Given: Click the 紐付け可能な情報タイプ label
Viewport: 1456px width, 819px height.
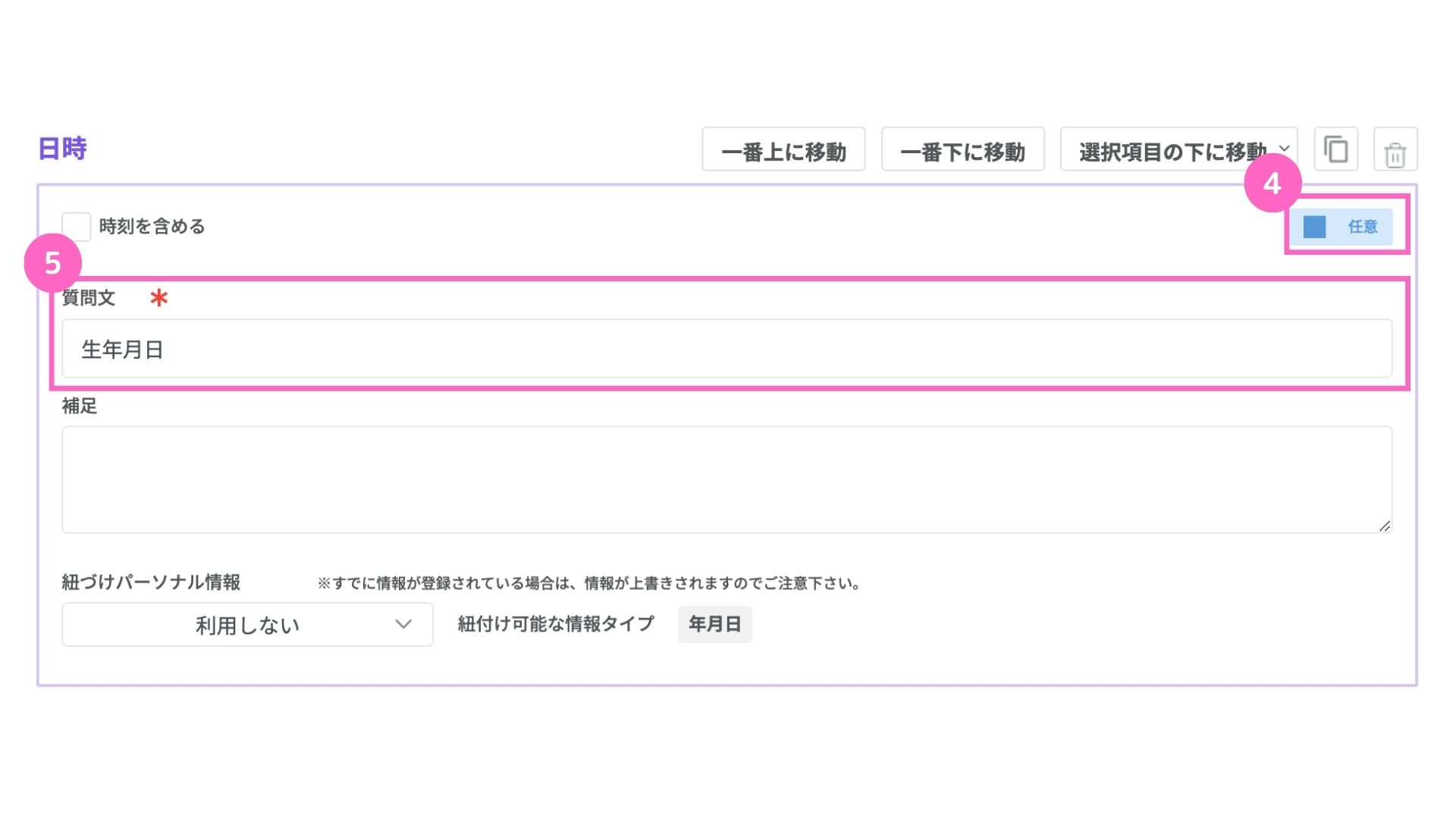Looking at the screenshot, I should point(556,624).
